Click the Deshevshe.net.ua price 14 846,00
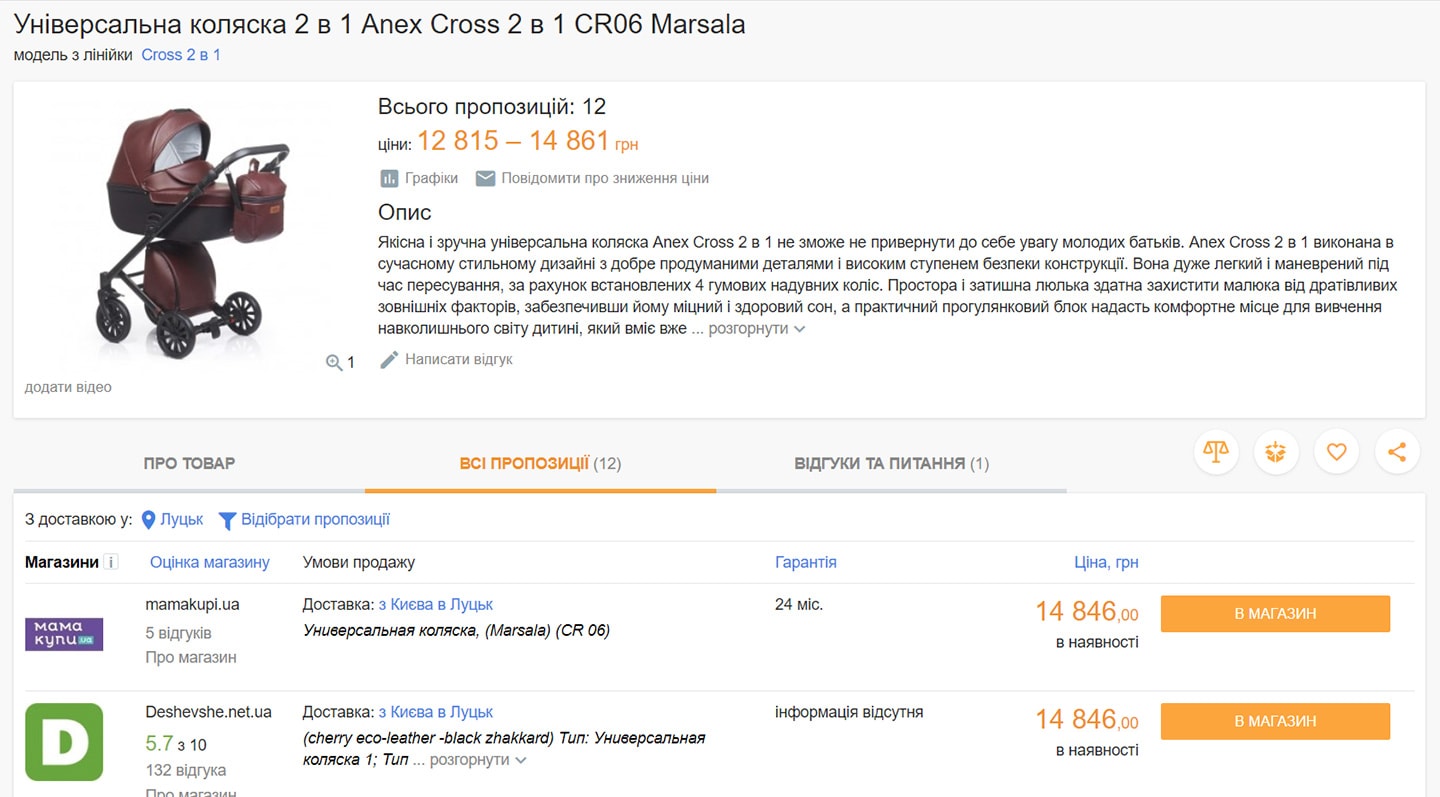This screenshot has height=797, width=1440. coord(1087,719)
